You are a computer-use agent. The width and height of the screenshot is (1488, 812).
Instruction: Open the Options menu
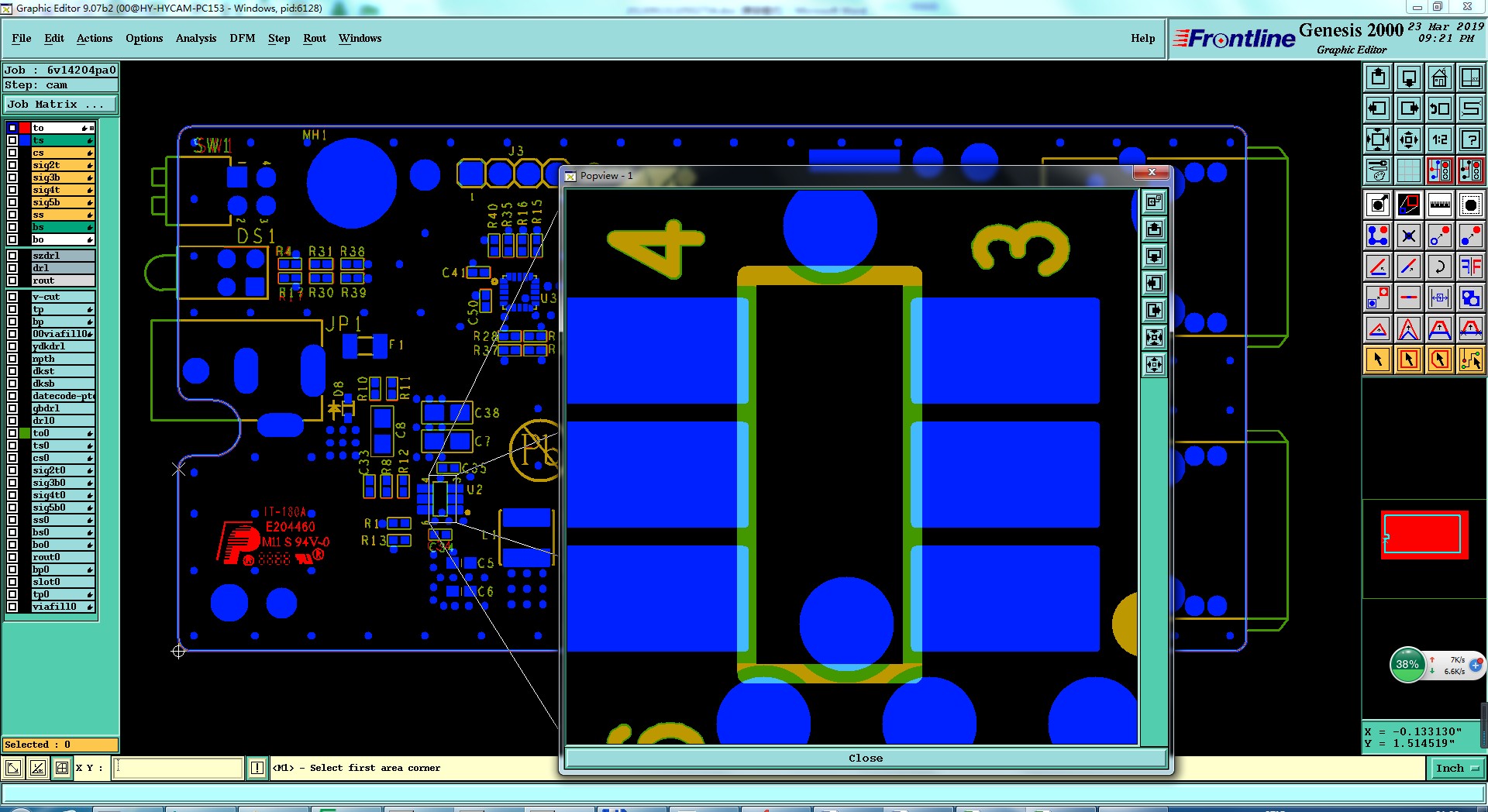pos(144,38)
